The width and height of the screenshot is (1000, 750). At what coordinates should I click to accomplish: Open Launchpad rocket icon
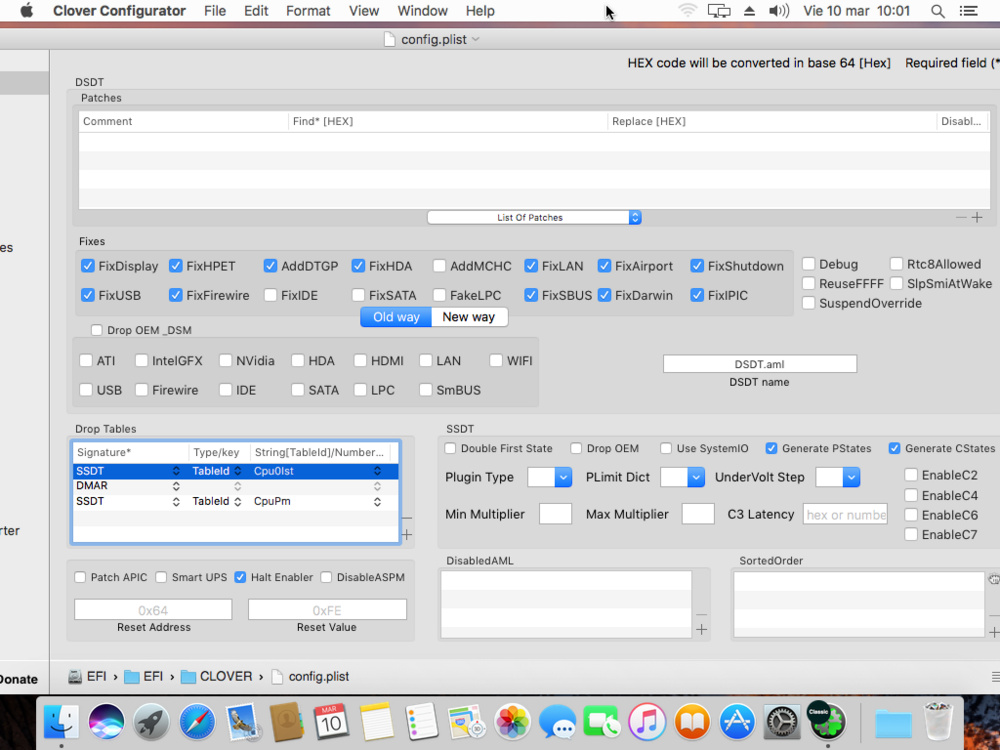152,722
